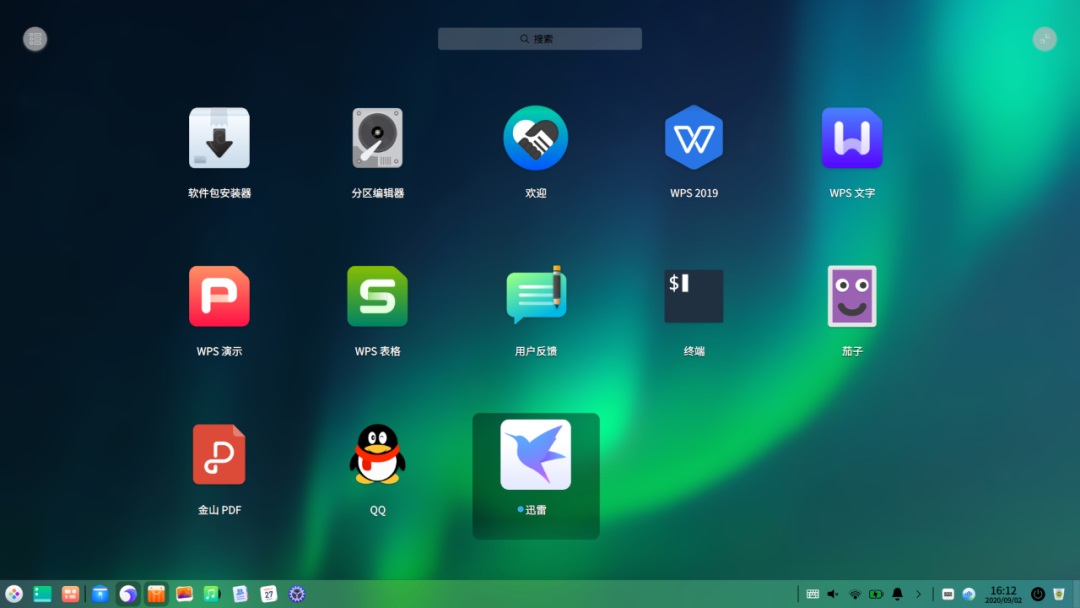The image size is (1080, 608).
Task: Open the contacts document dock icon
Action: (240, 594)
